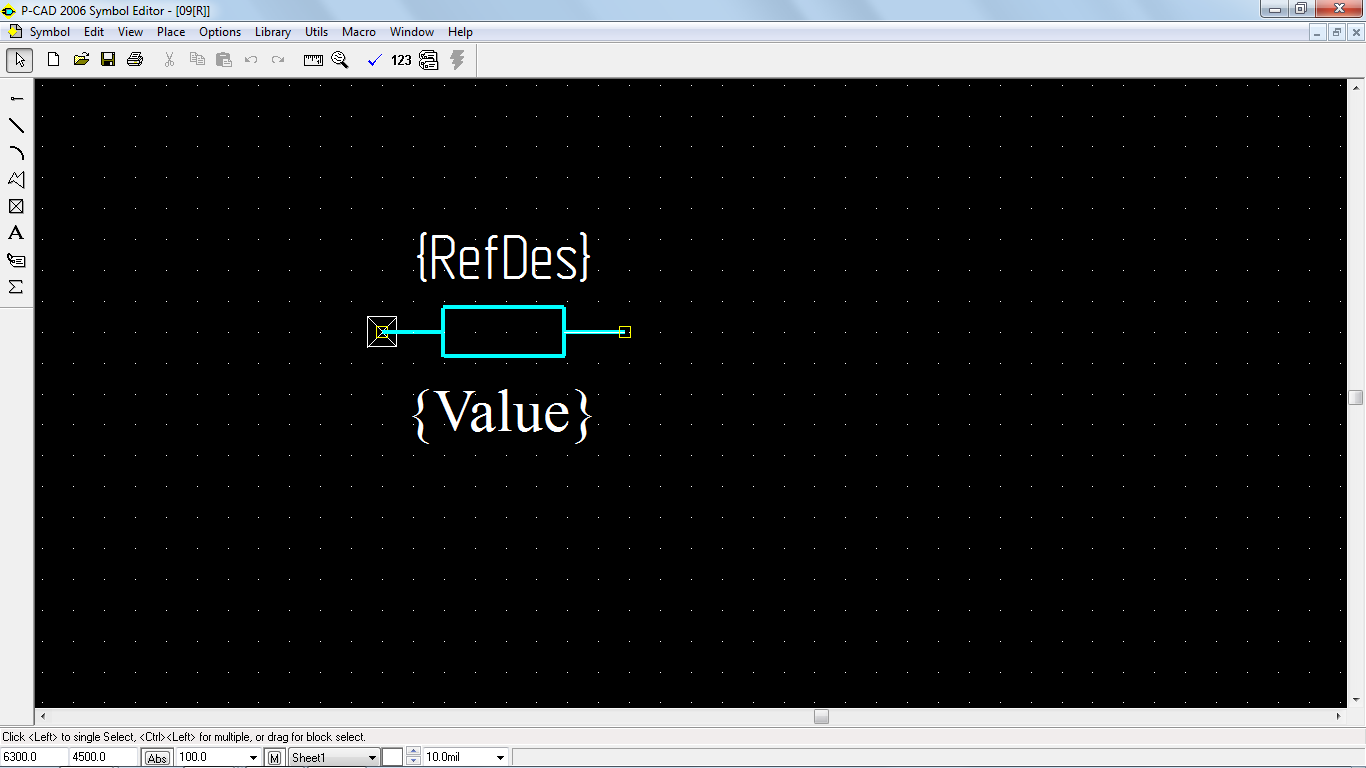Open the Macro menu

coord(359,32)
